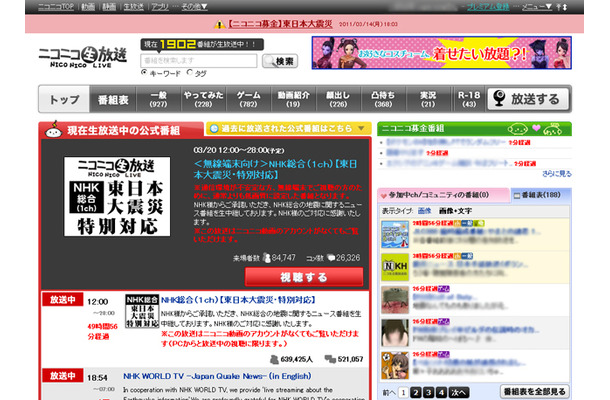Click the mascot icon beside 現在生放送中の公式番組

pos(53,129)
